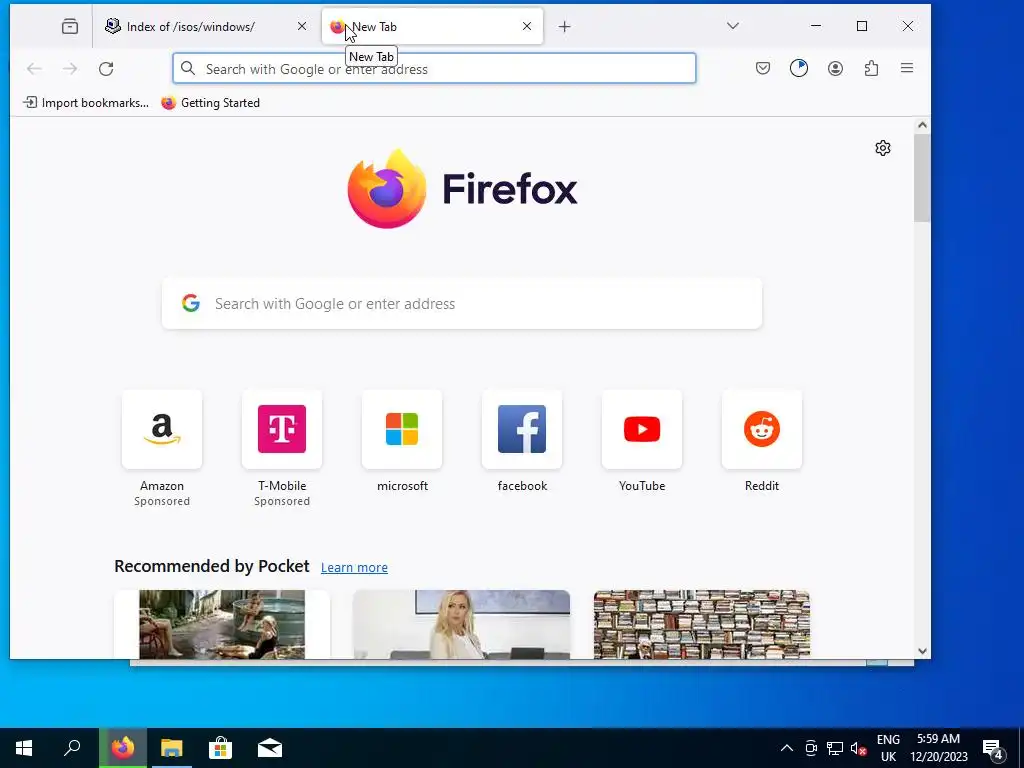
Task: Click Import bookmarks... in bookmarks bar
Action: click(86, 103)
